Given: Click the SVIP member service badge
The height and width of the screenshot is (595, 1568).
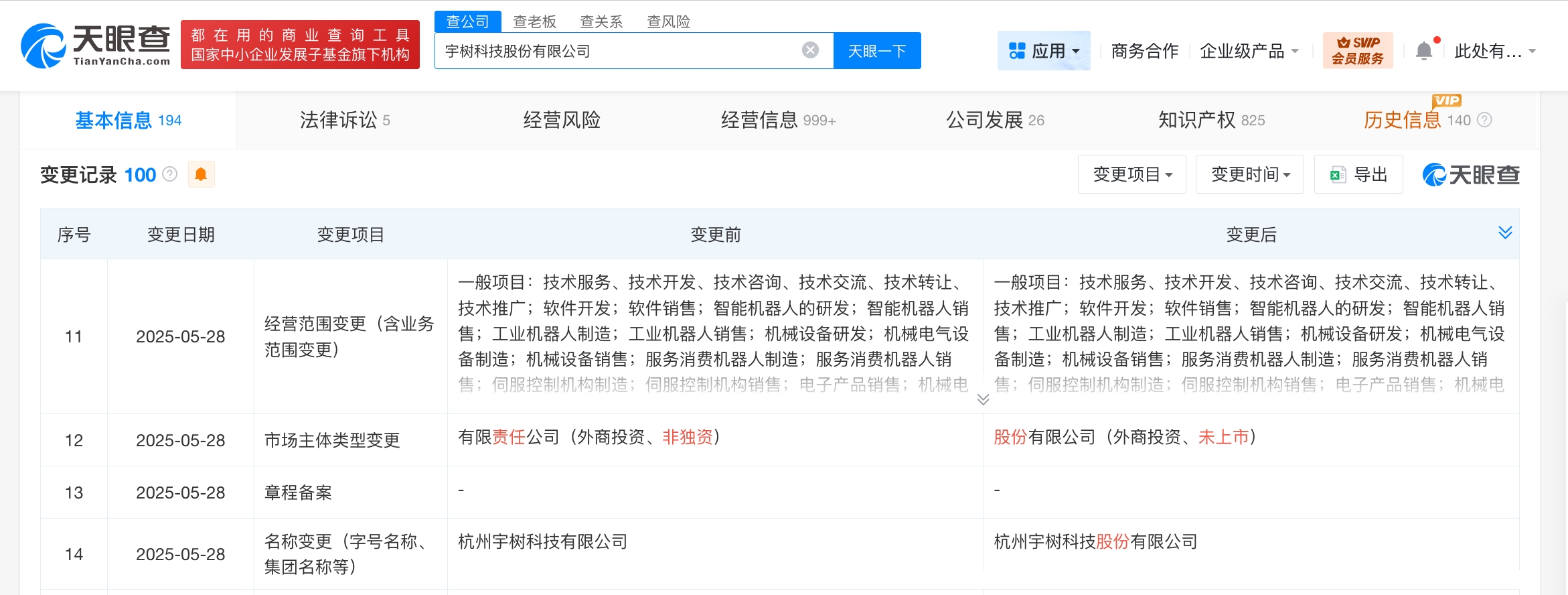Looking at the screenshot, I should (x=1357, y=50).
